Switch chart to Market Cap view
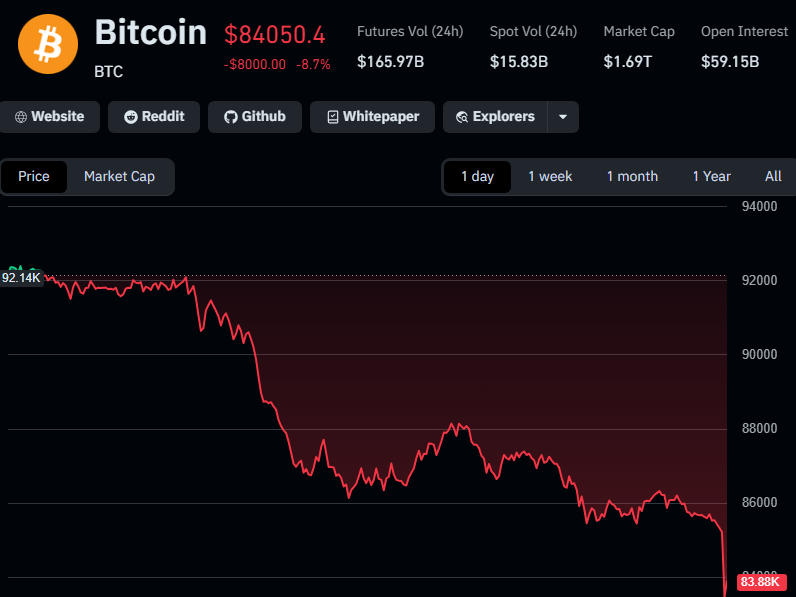 [119, 176]
